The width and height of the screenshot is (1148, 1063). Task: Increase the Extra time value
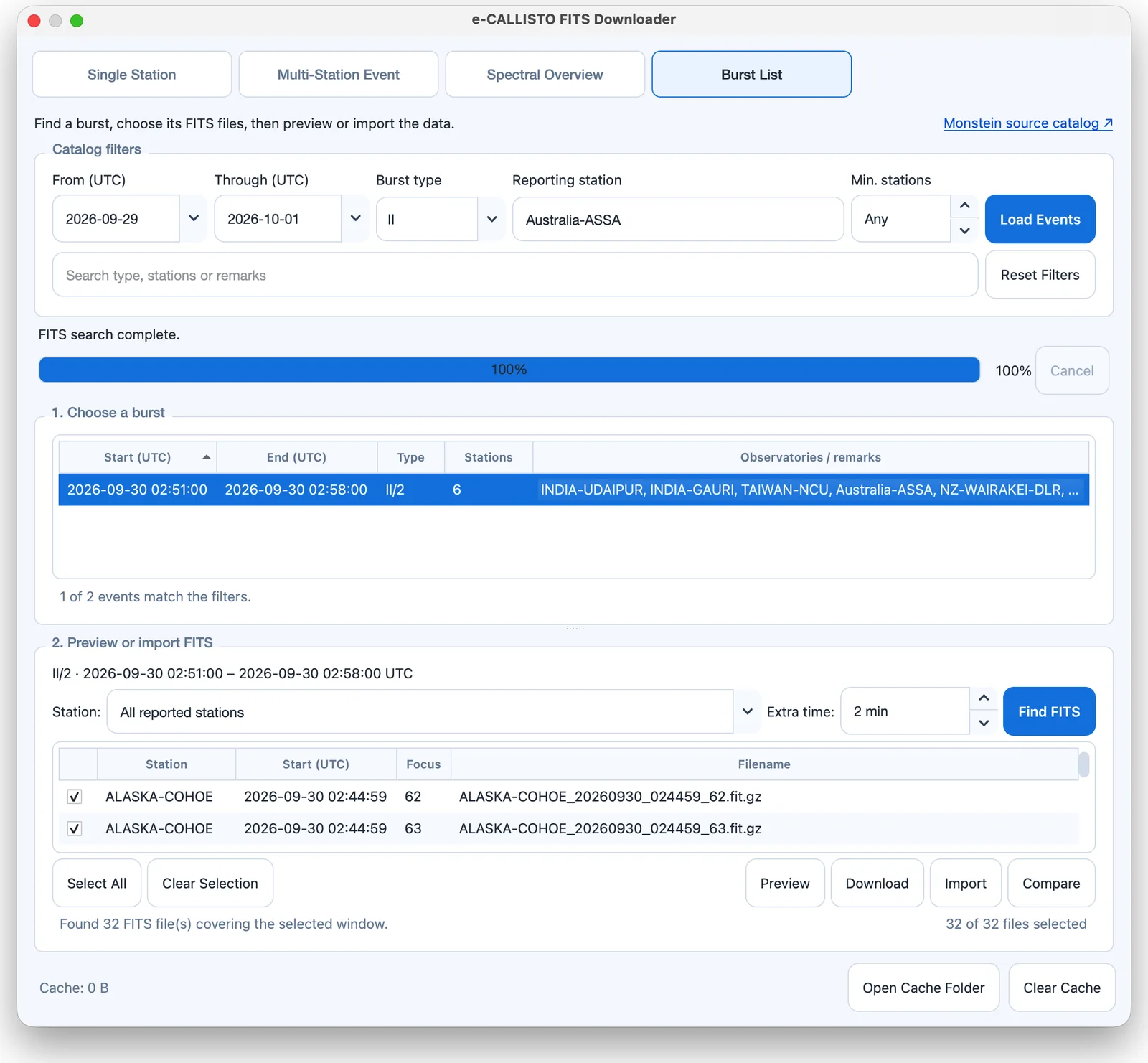click(x=984, y=698)
